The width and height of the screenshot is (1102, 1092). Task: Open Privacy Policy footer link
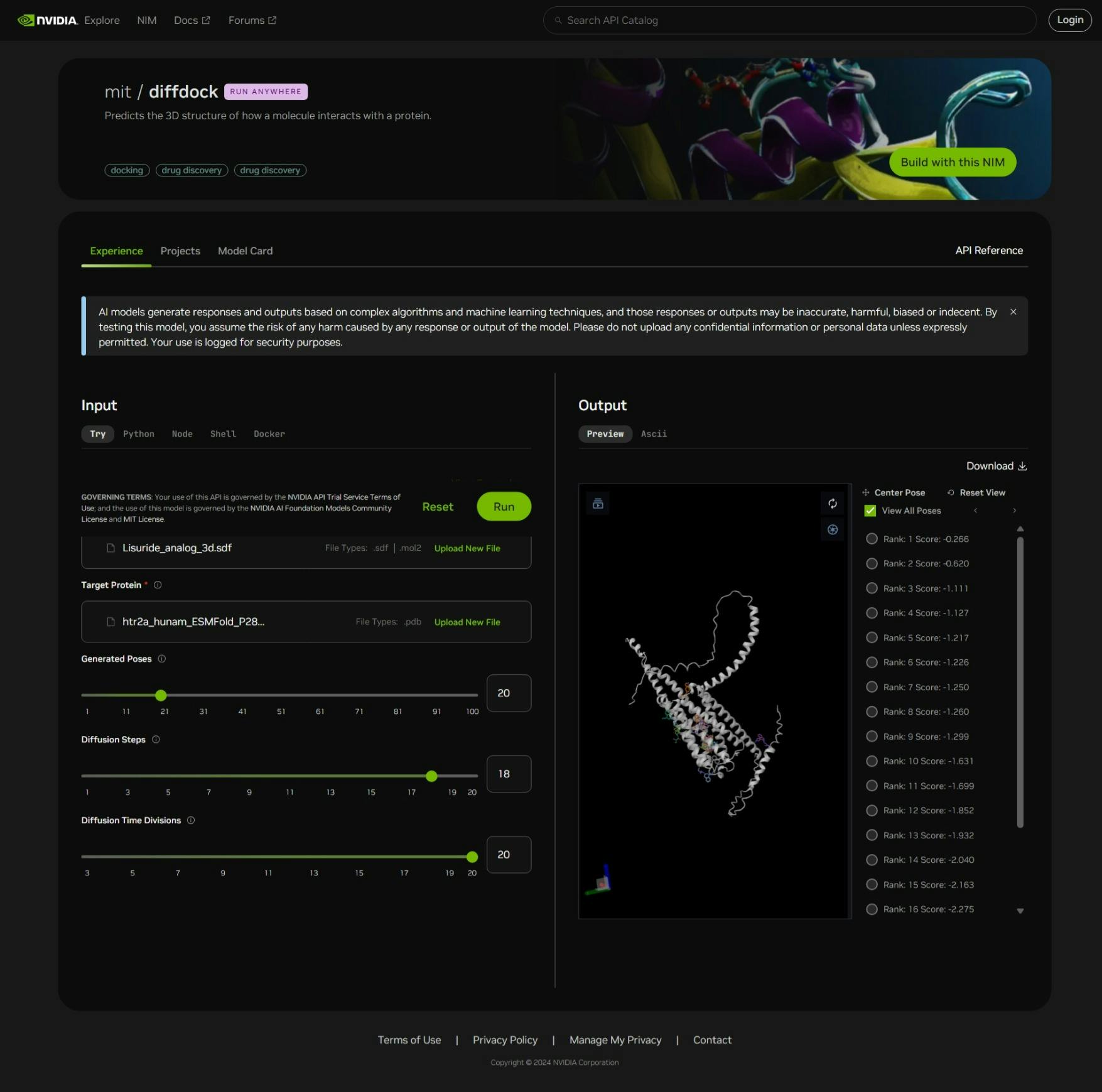tap(505, 1040)
